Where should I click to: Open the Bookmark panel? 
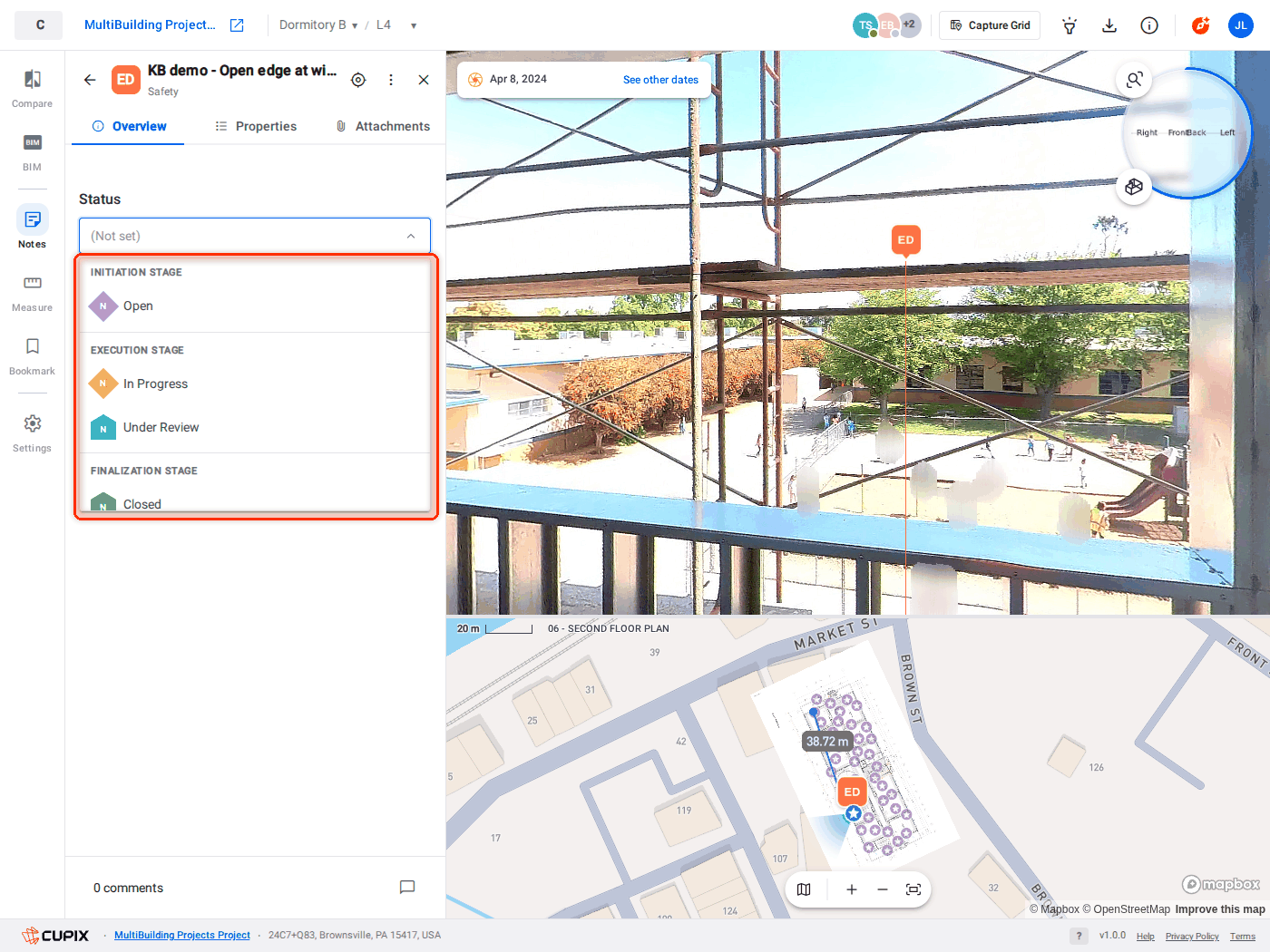[x=32, y=355]
